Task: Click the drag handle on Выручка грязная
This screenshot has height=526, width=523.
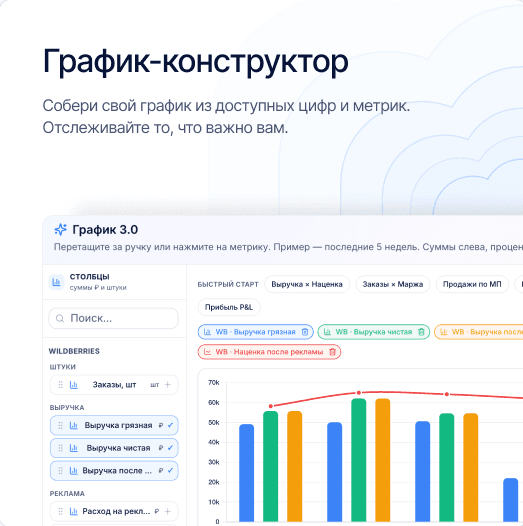Action: [60, 425]
